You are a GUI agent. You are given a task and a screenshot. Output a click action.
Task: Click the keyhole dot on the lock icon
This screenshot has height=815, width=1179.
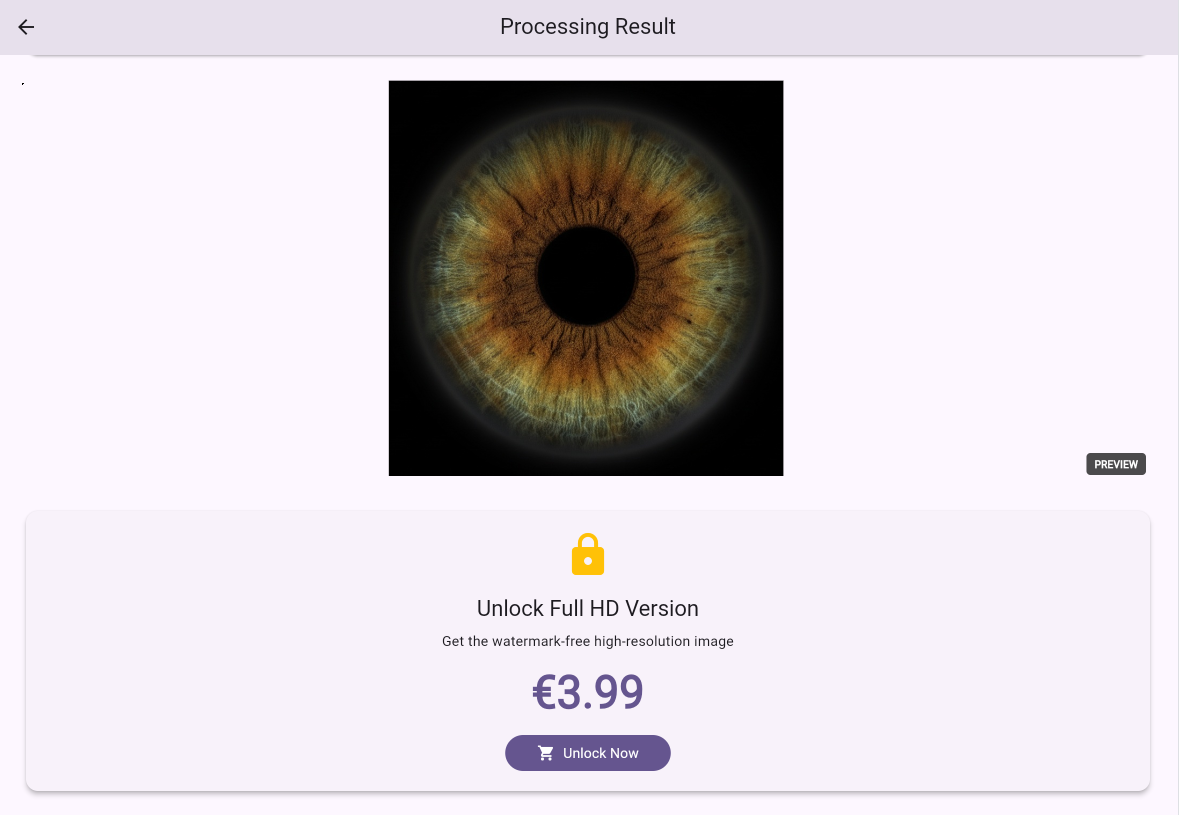click(x=588, y=560)
